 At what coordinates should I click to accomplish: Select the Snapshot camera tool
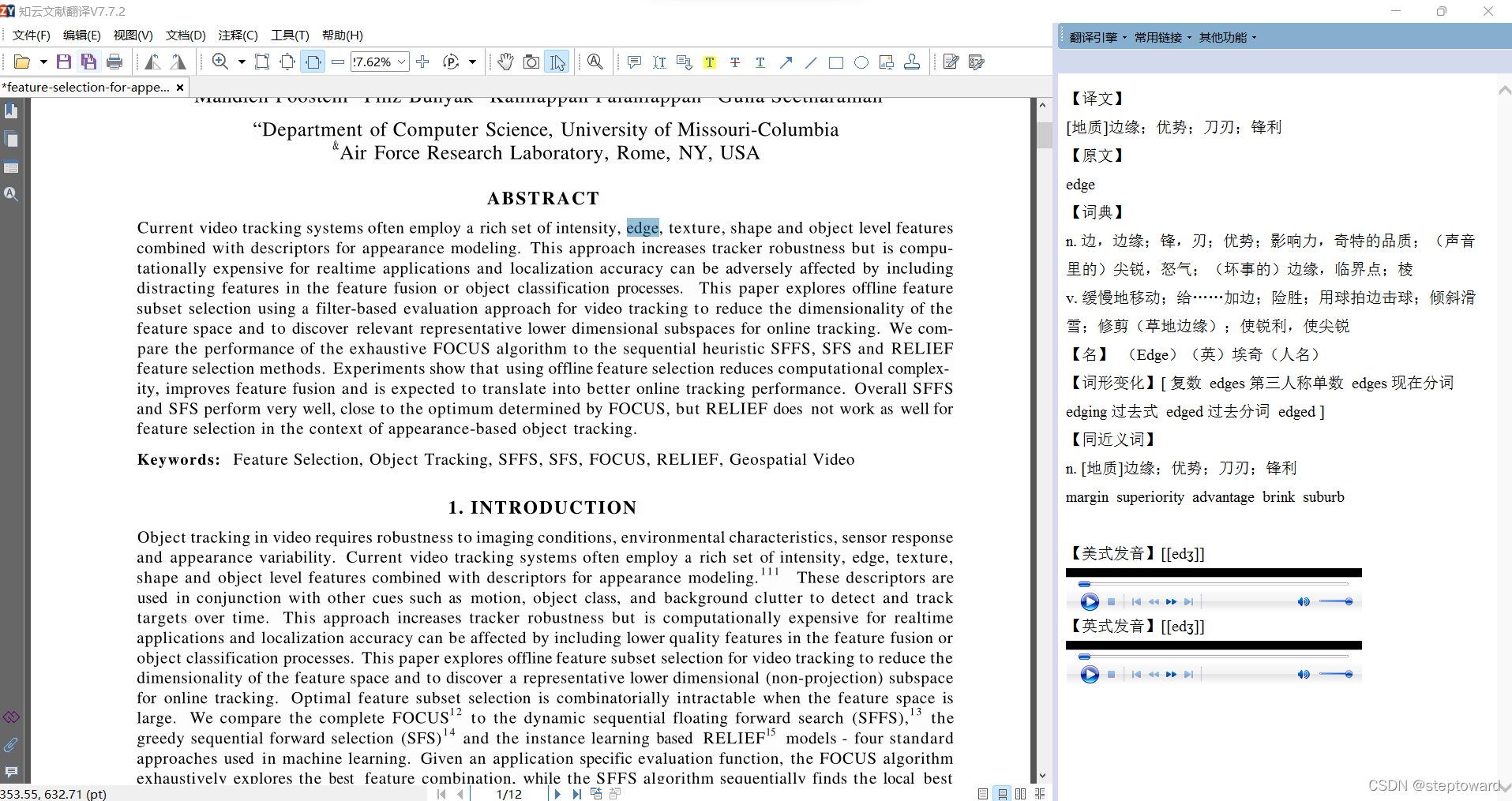pos(531,62)
